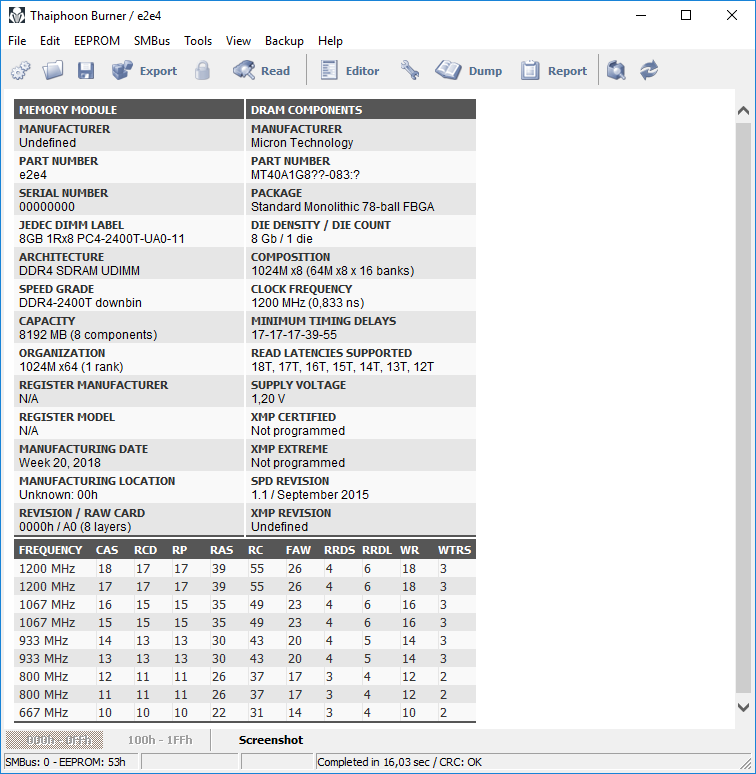
Task: Click the wrench tool icon
Action: click(410, 71)
